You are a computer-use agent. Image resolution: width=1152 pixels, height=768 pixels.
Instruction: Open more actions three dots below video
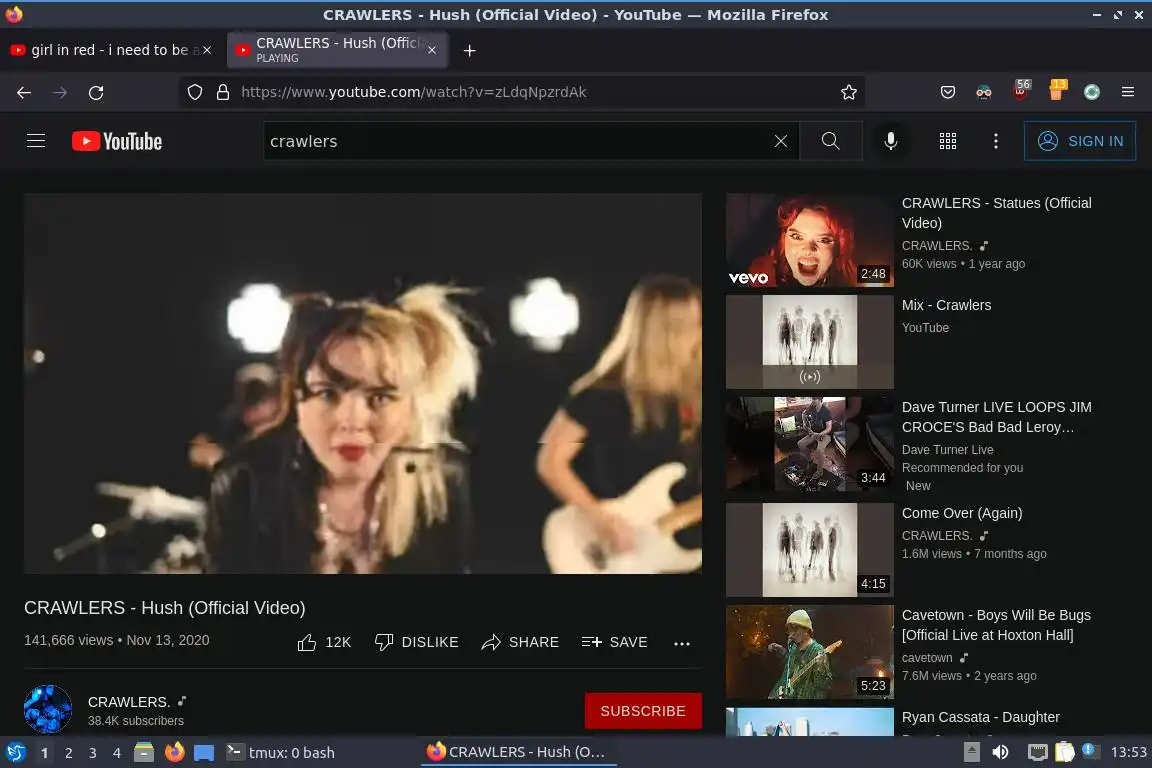tap(682, 643)
